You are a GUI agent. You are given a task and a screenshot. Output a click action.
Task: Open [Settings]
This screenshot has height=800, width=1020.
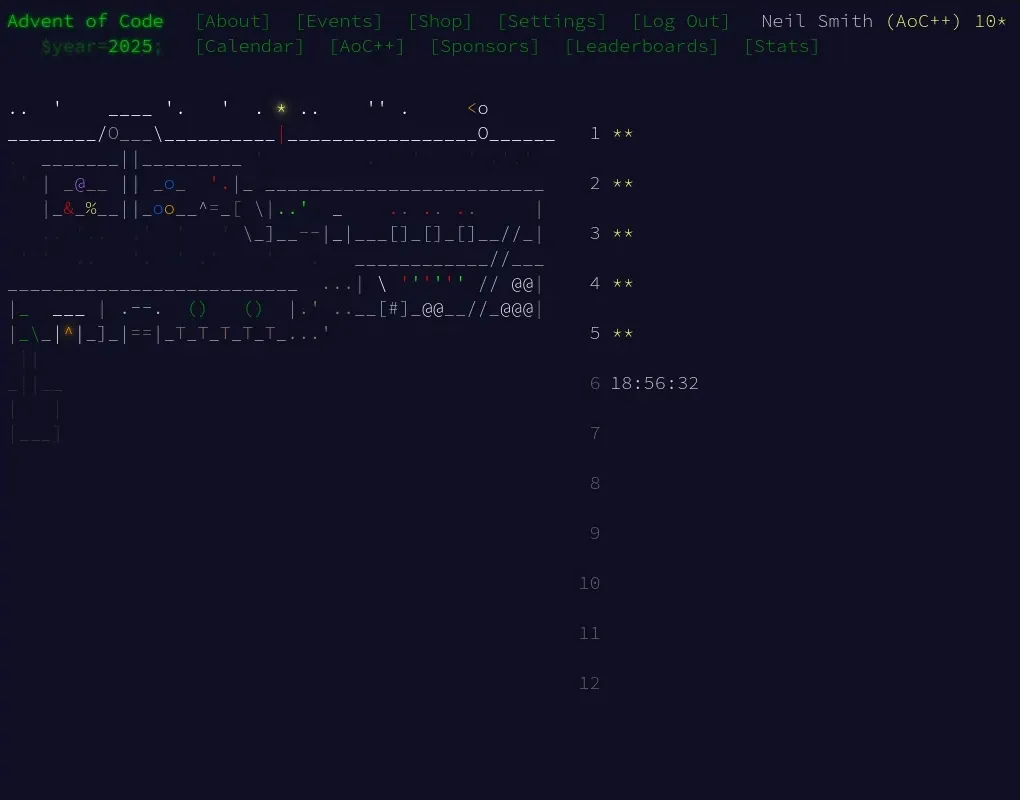pos(553,20)
